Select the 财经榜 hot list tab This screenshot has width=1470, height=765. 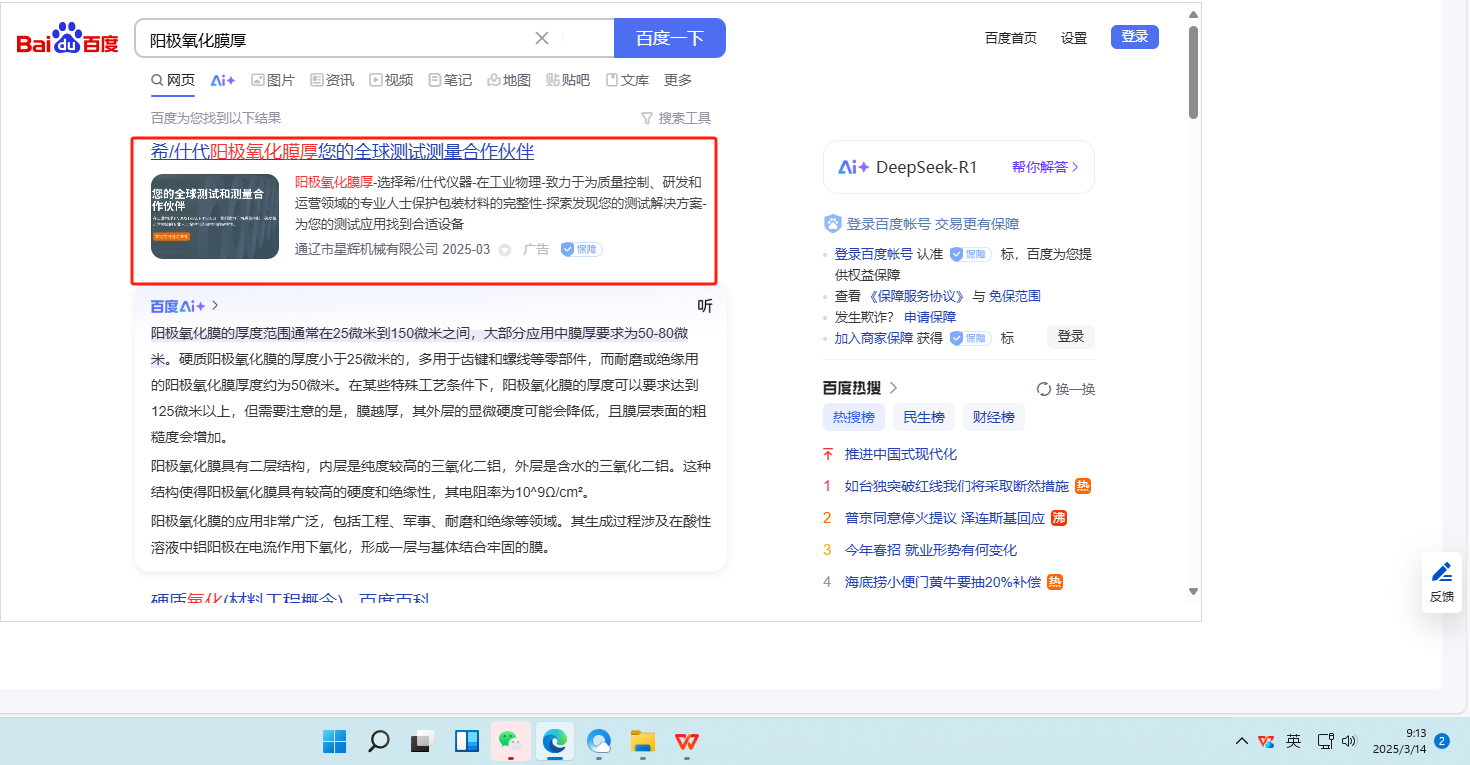point(993,417)
